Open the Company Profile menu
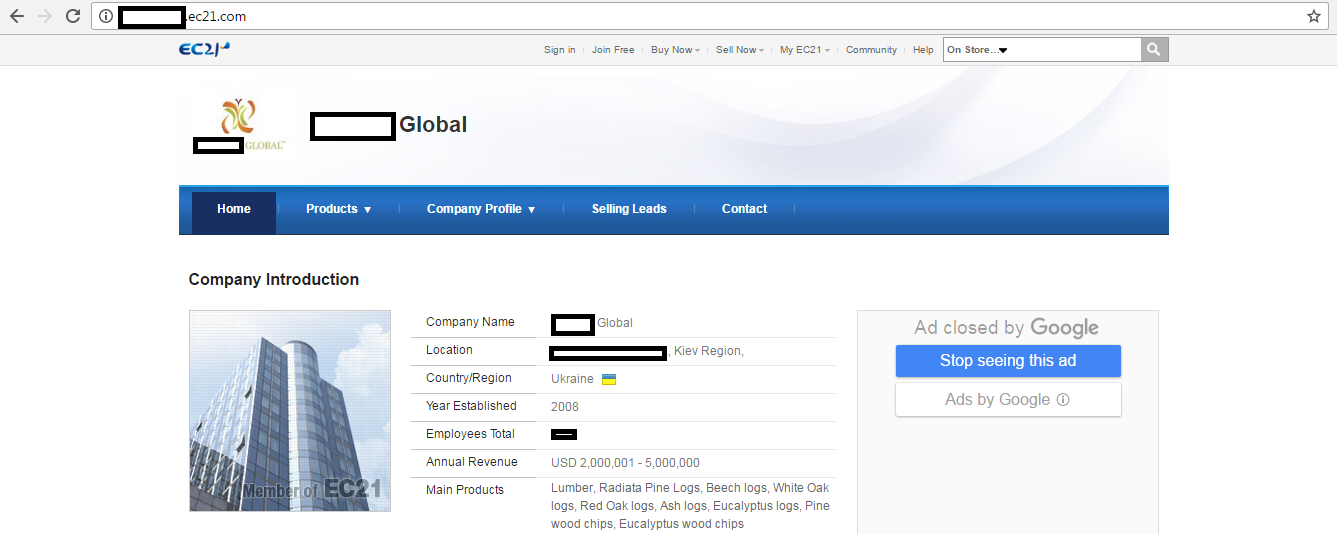The width and height of the screenshot is (1337, 543). pos(480,209)
